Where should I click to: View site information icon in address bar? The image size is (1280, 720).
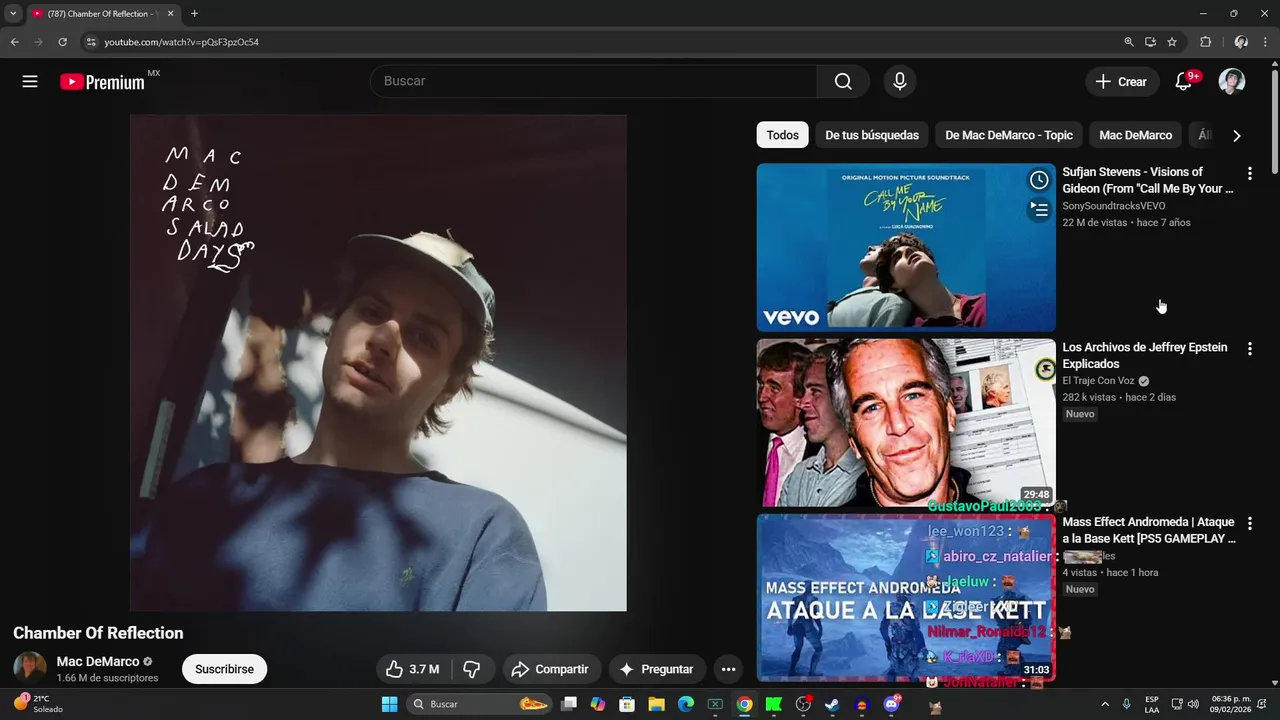[90, 42]
